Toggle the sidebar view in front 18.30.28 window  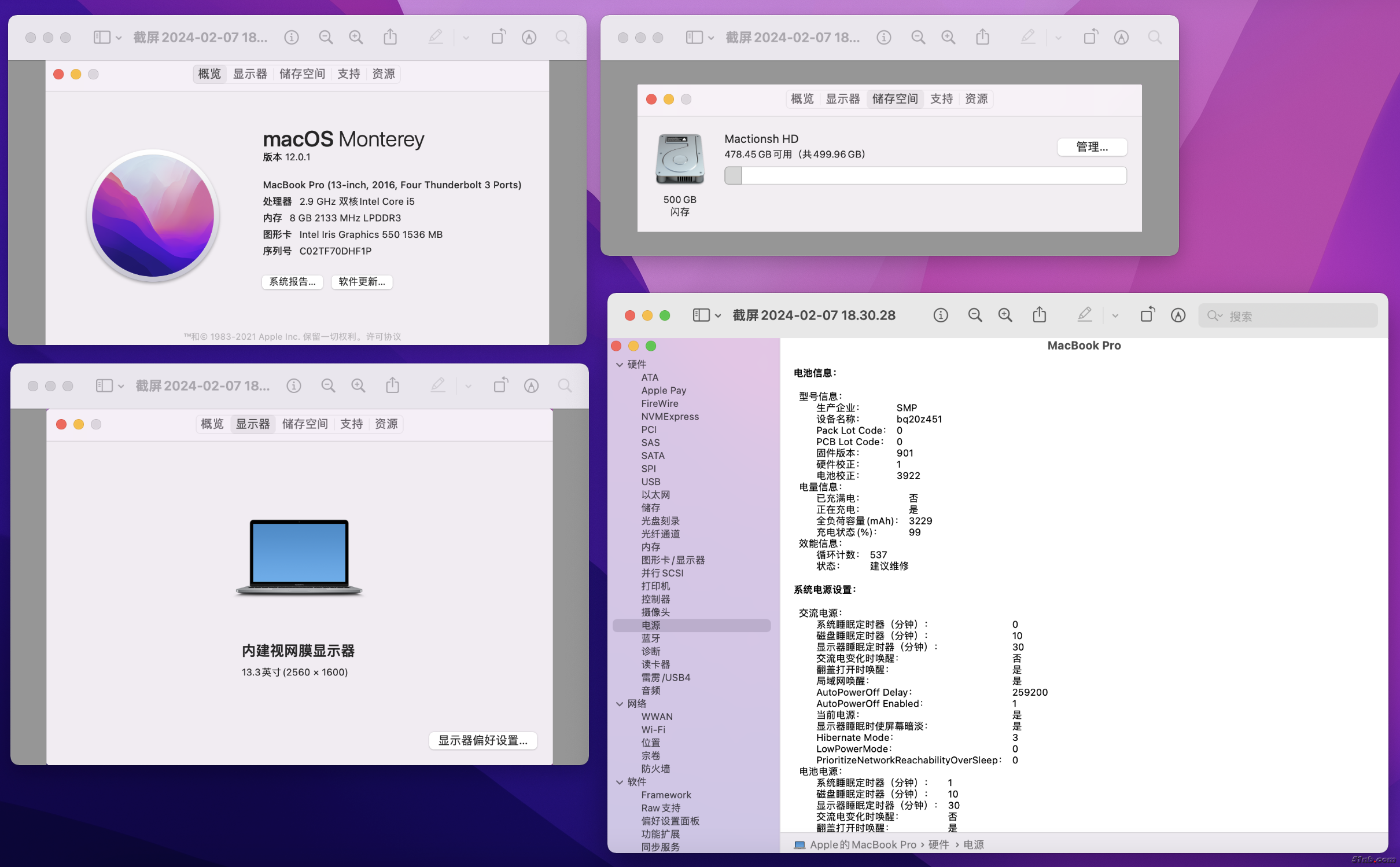[x=701, y=315]
